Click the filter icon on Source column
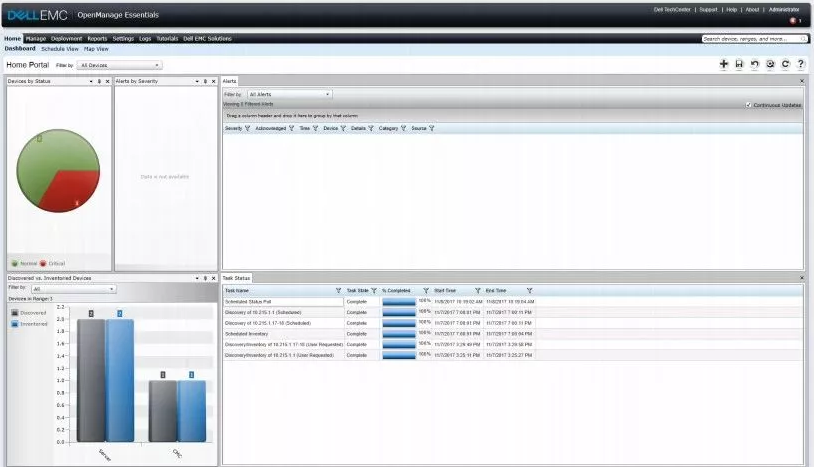The height and width of the screenshot is (467, 814). pos(431,128)
